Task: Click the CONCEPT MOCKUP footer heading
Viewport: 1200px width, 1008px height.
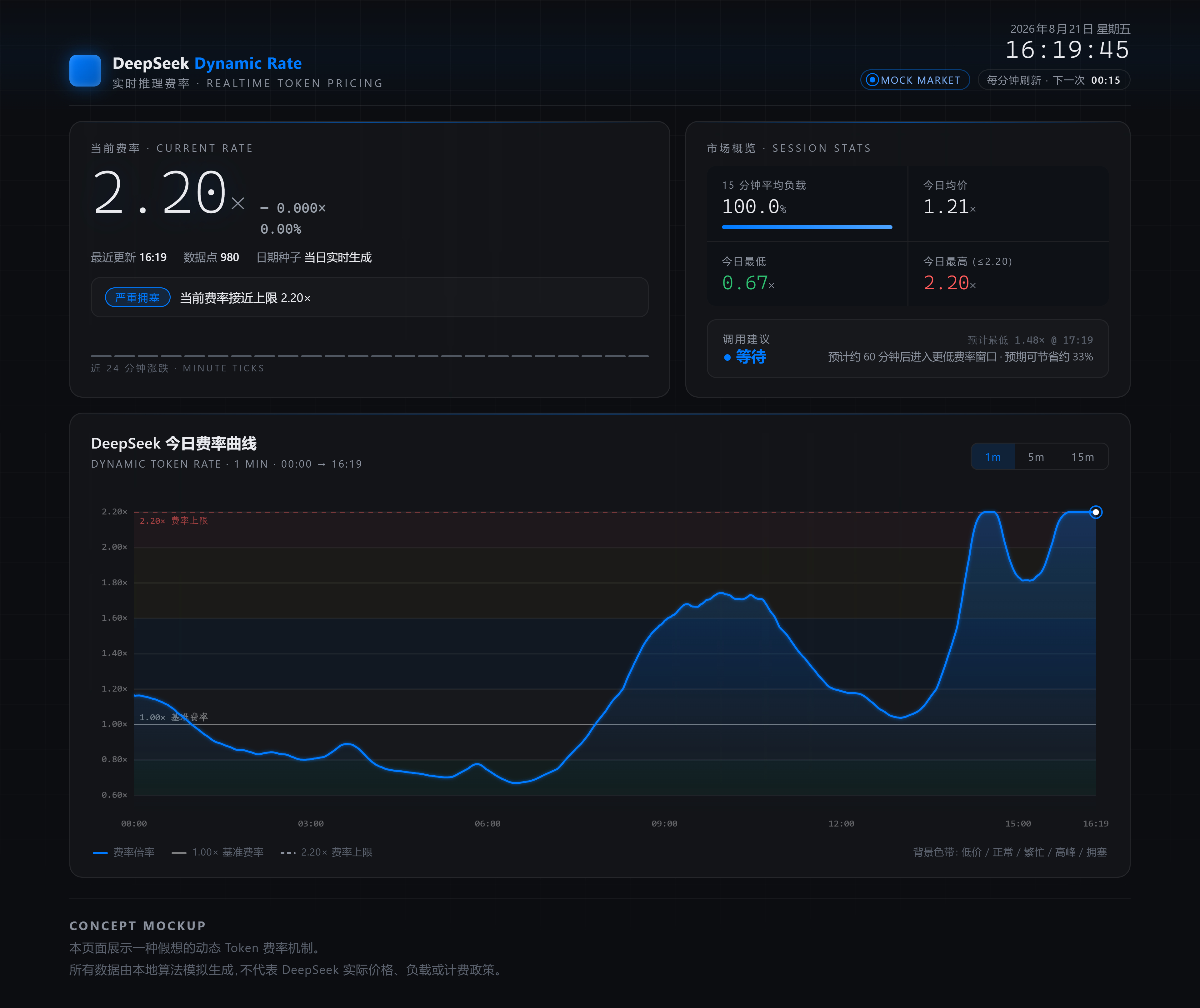Action: pos(137,926)
